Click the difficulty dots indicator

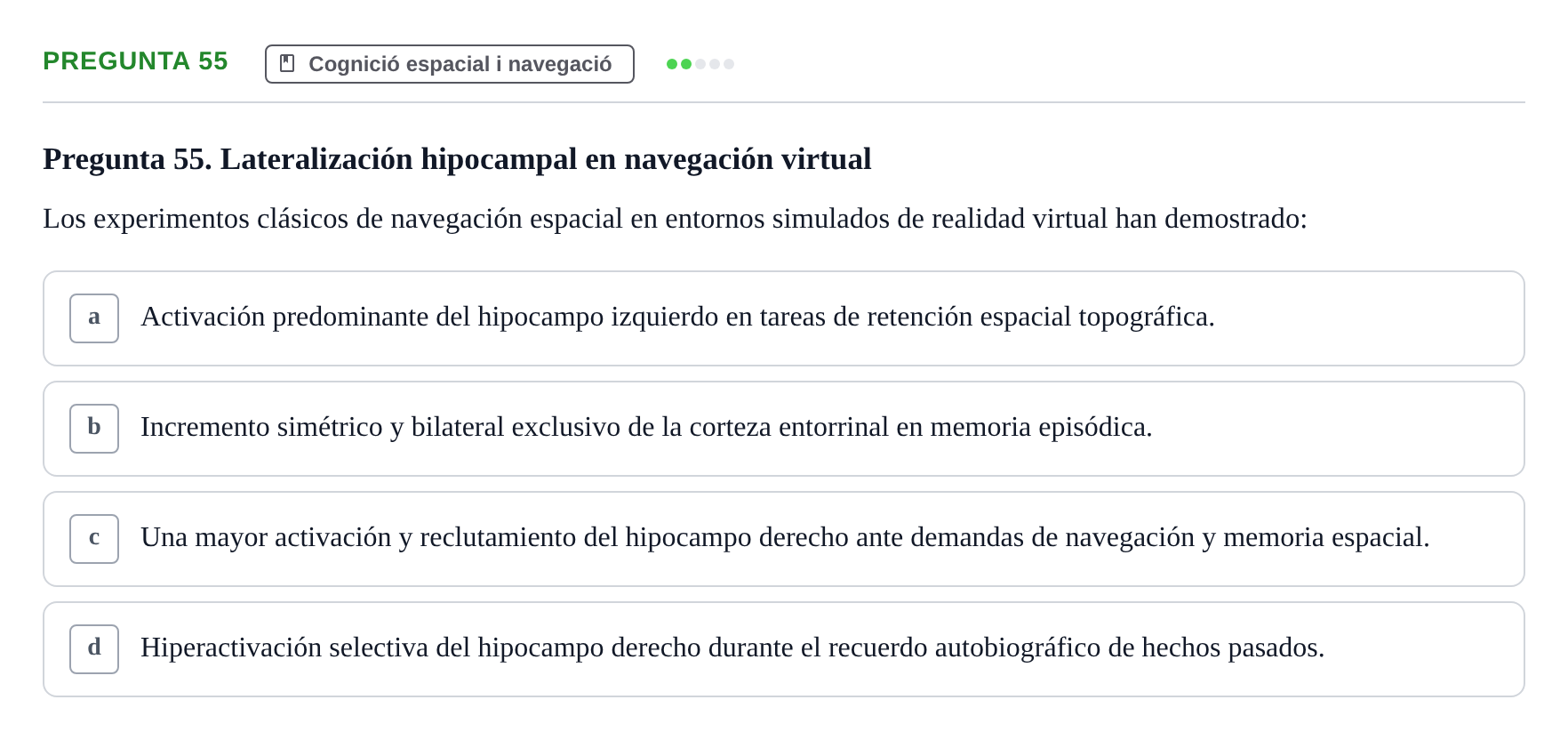coord(700,64)
